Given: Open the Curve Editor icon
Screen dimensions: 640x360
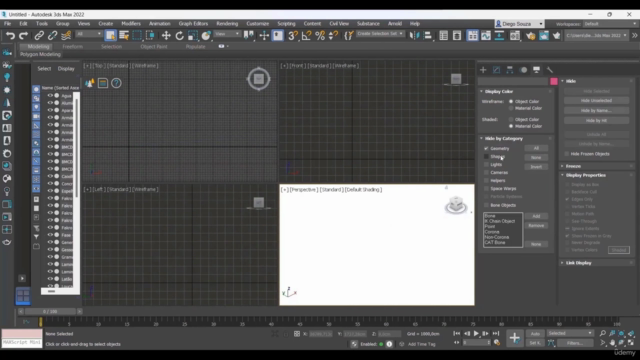Looking at the screenshot, I should click(486, 36).
